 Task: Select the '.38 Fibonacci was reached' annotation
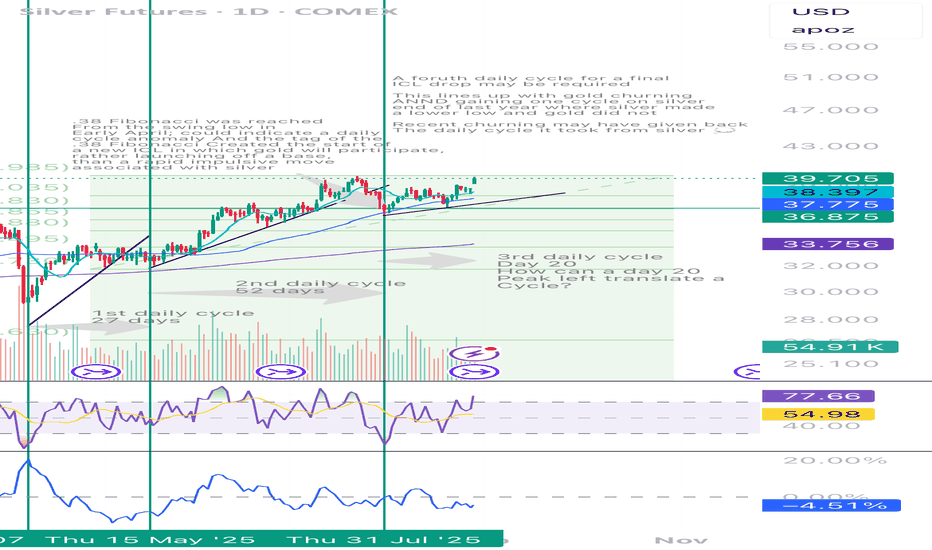point(259,144)
